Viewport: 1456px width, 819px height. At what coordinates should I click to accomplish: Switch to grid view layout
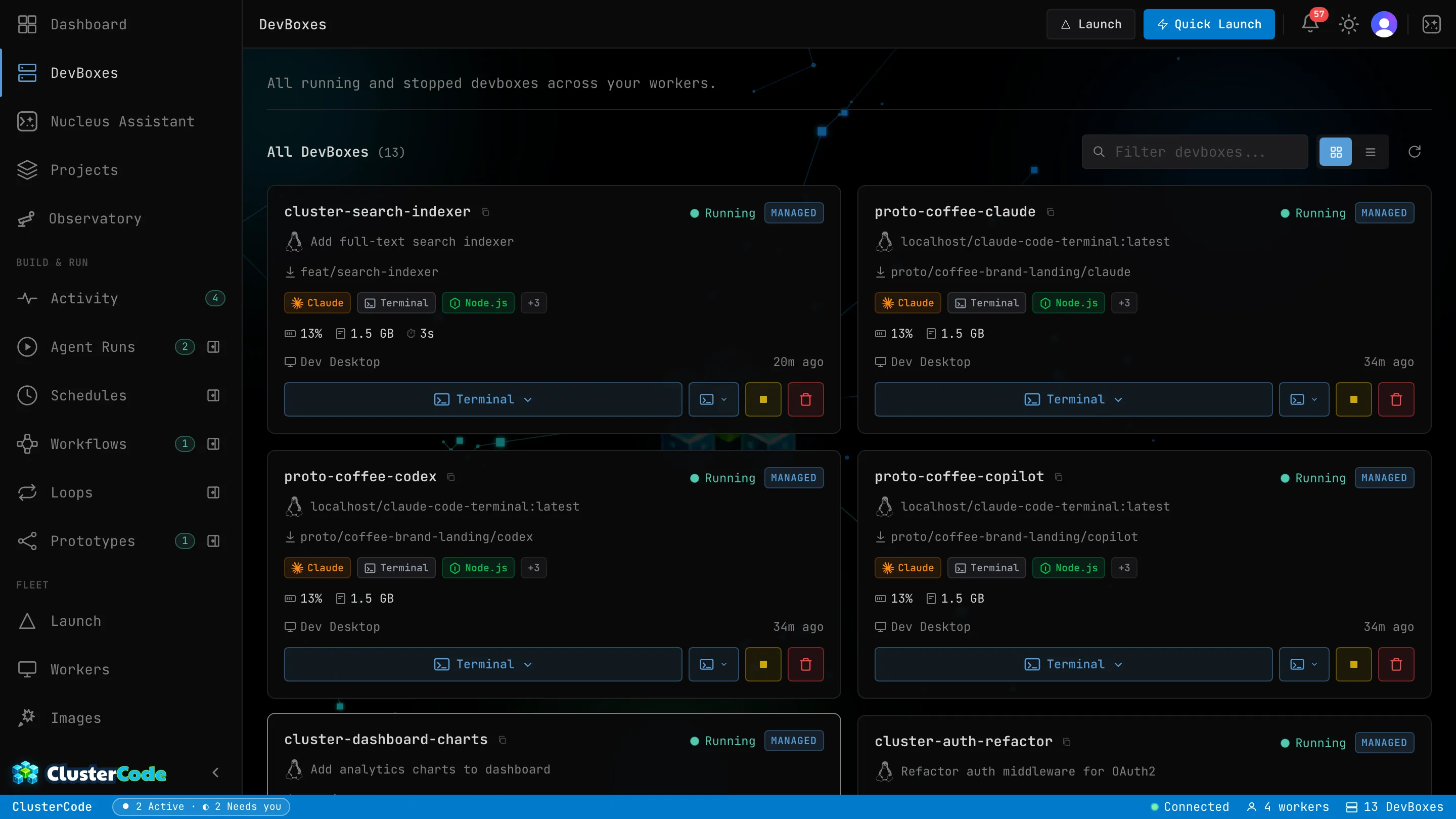tap(1336, 152)
